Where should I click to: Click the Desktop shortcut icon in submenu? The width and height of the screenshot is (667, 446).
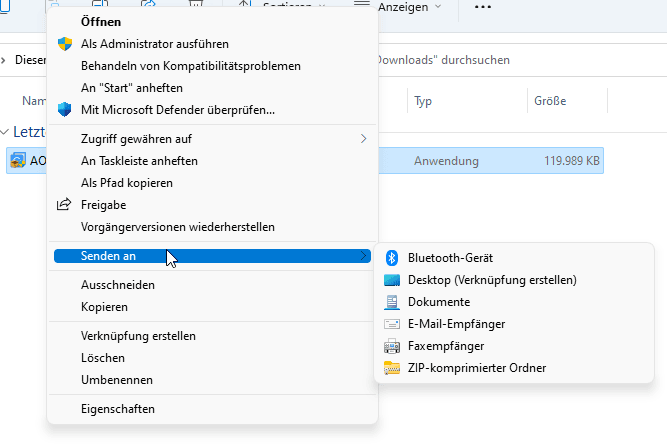pos(392,280)
